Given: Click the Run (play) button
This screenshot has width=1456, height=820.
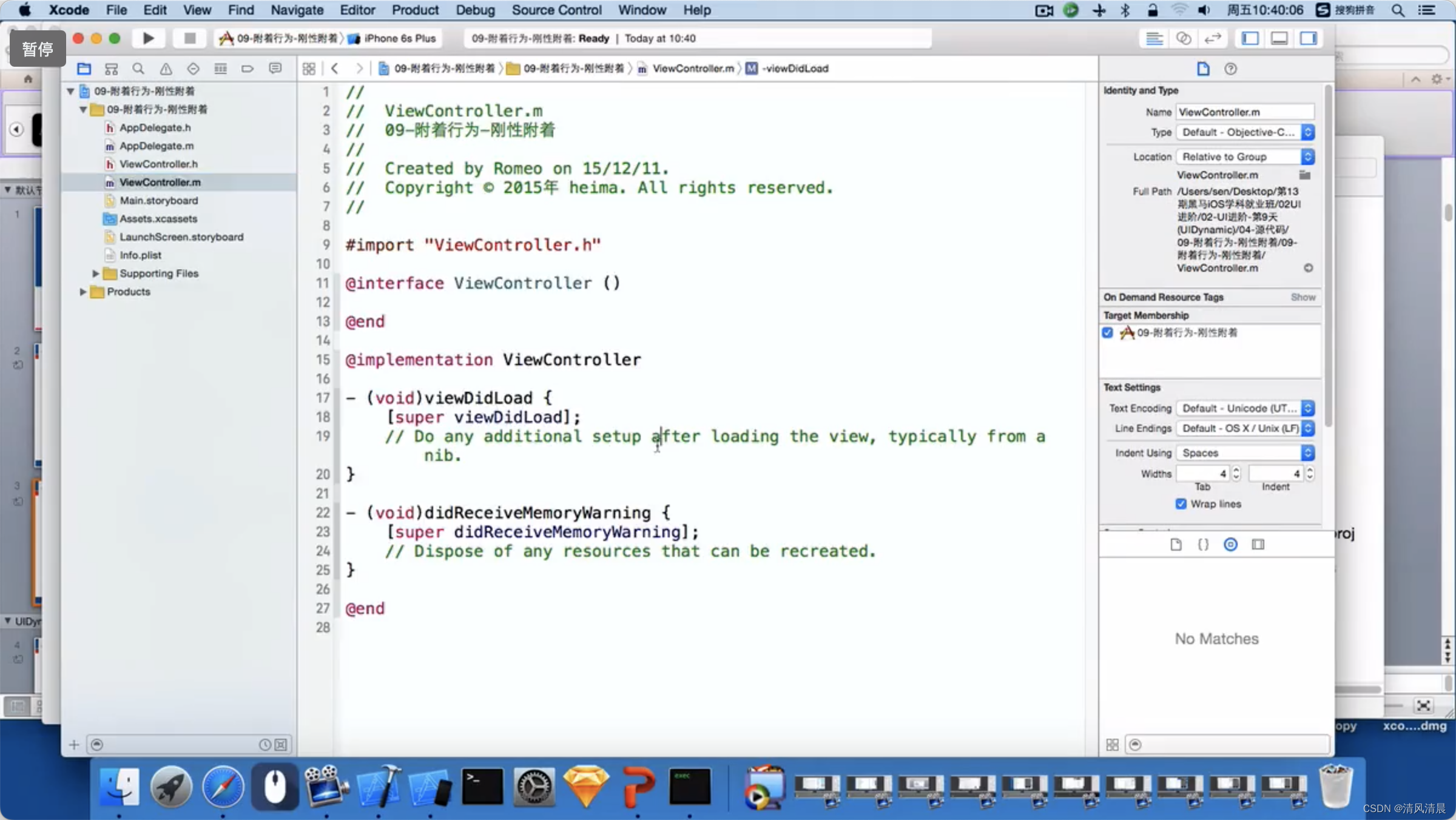Looking at the screenshot, I should pyautogui.click(x=148, y=38).
